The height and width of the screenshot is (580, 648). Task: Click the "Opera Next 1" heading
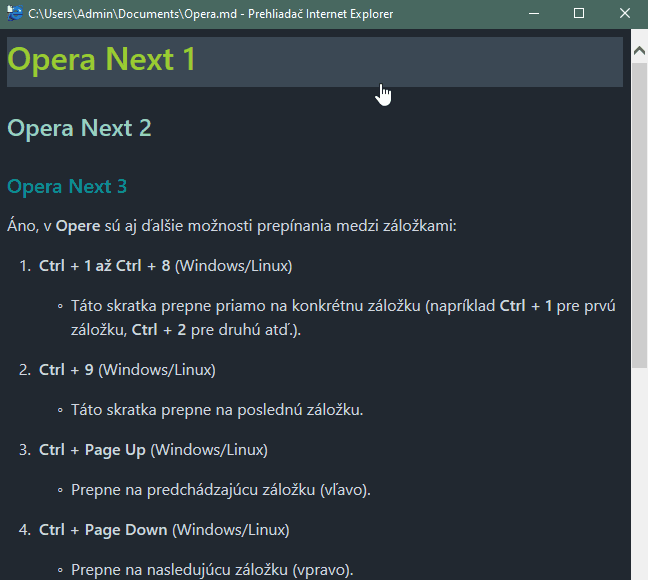click(102, 60)
